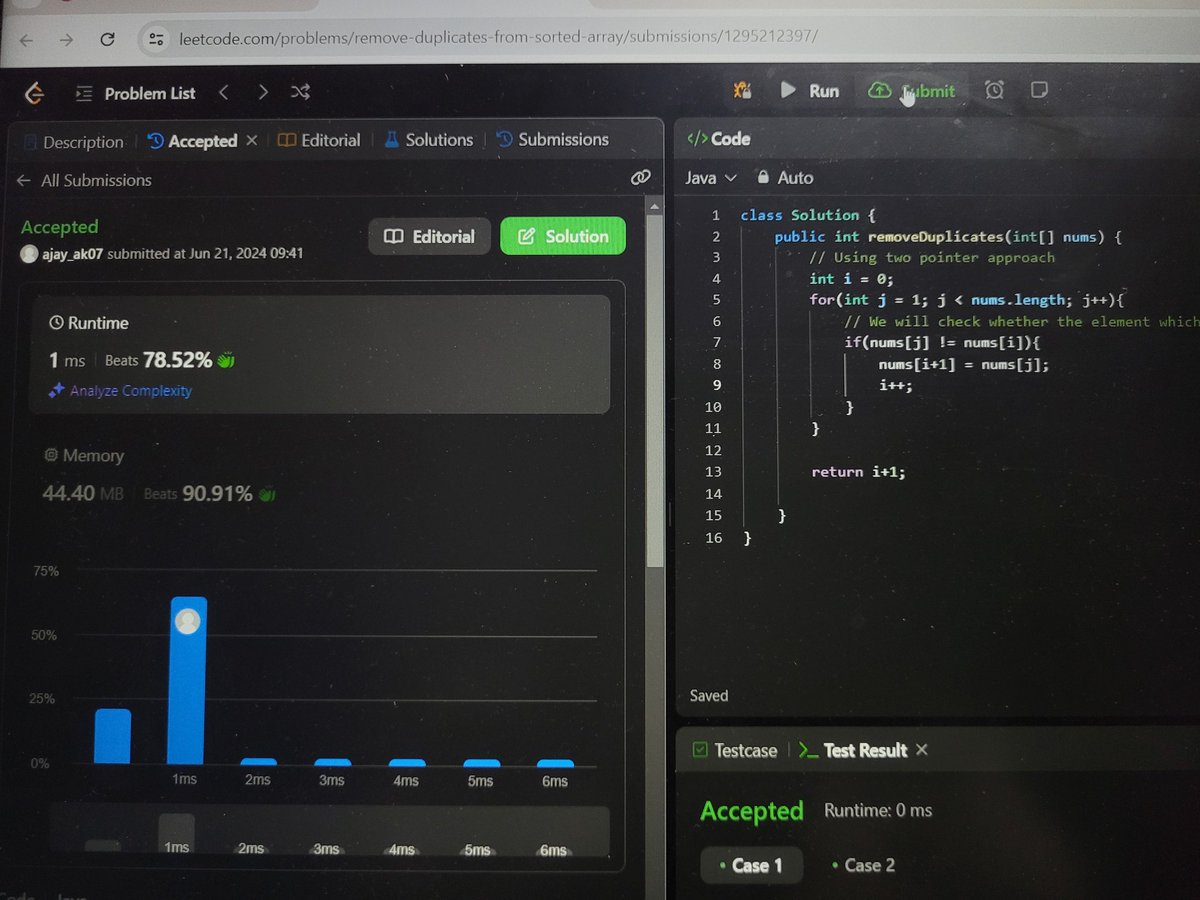Open the Java language dropdown

[x=711, y=178]
